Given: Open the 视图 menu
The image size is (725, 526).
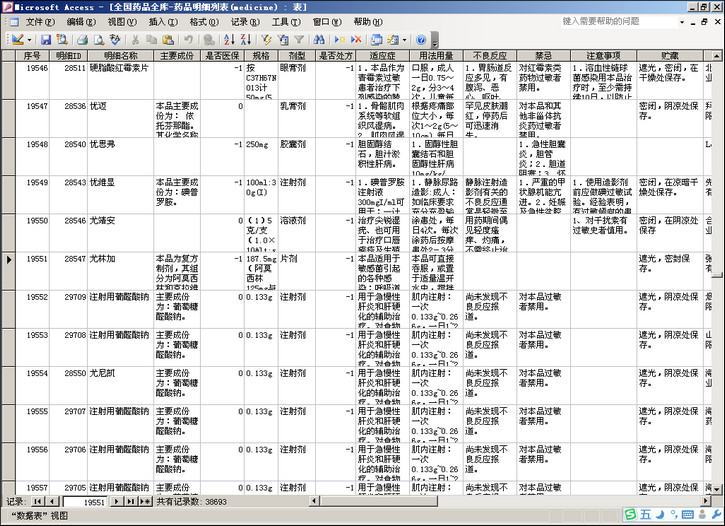Looking at the screenshot, I should coord(122,22).
